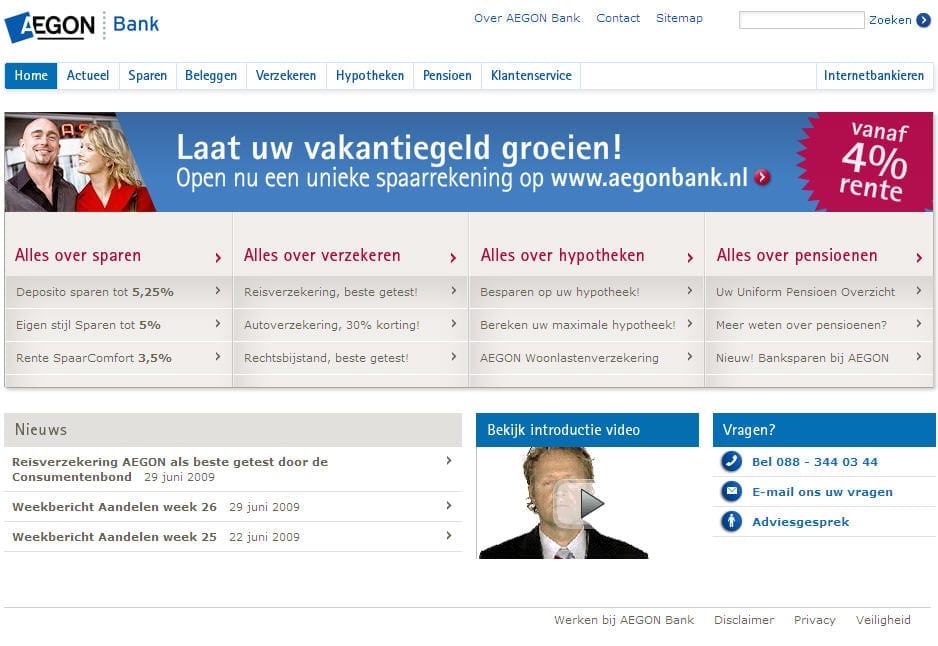Click the chevron on AEGON Woonlastenverzekering row

tap(690, 356)
